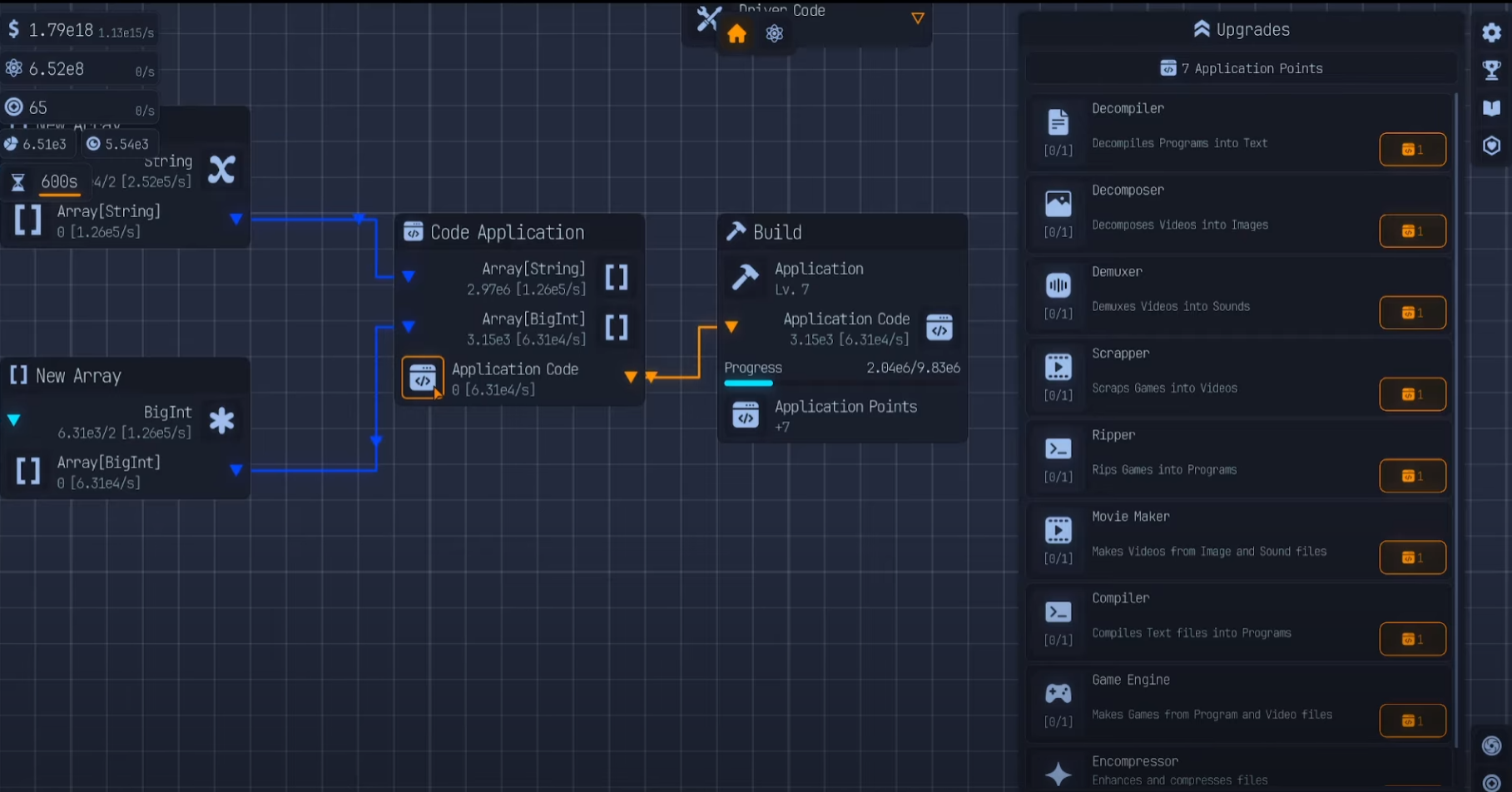Open the achievements trophy icon
The image size is (1512, 792).
click(1491, 70)
